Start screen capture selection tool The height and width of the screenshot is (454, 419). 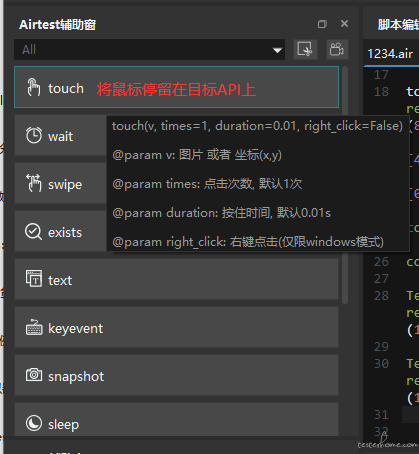tap(305, 49)
